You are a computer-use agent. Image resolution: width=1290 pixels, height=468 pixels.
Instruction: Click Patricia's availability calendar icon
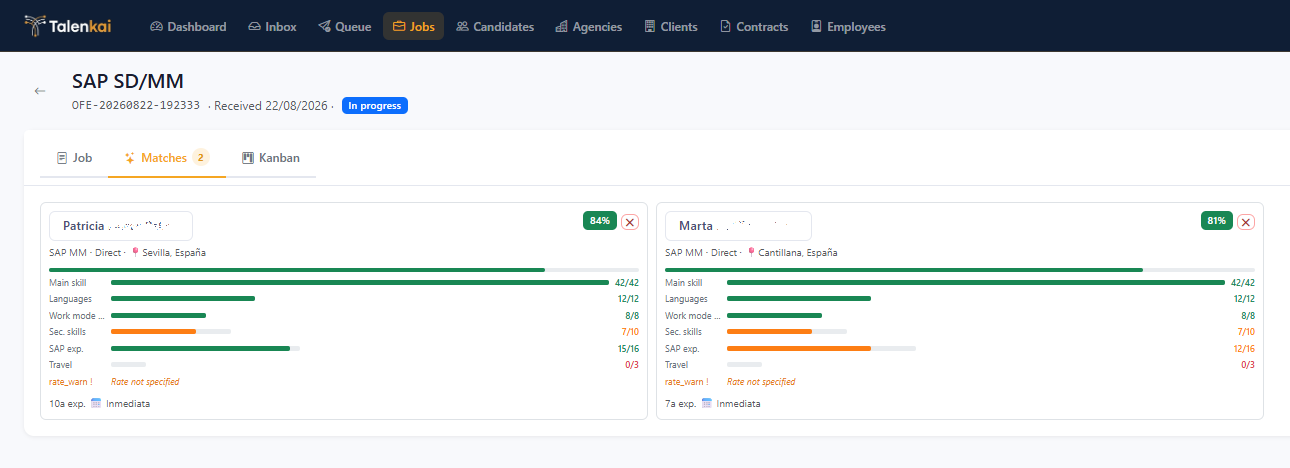[x=96, y=404]
